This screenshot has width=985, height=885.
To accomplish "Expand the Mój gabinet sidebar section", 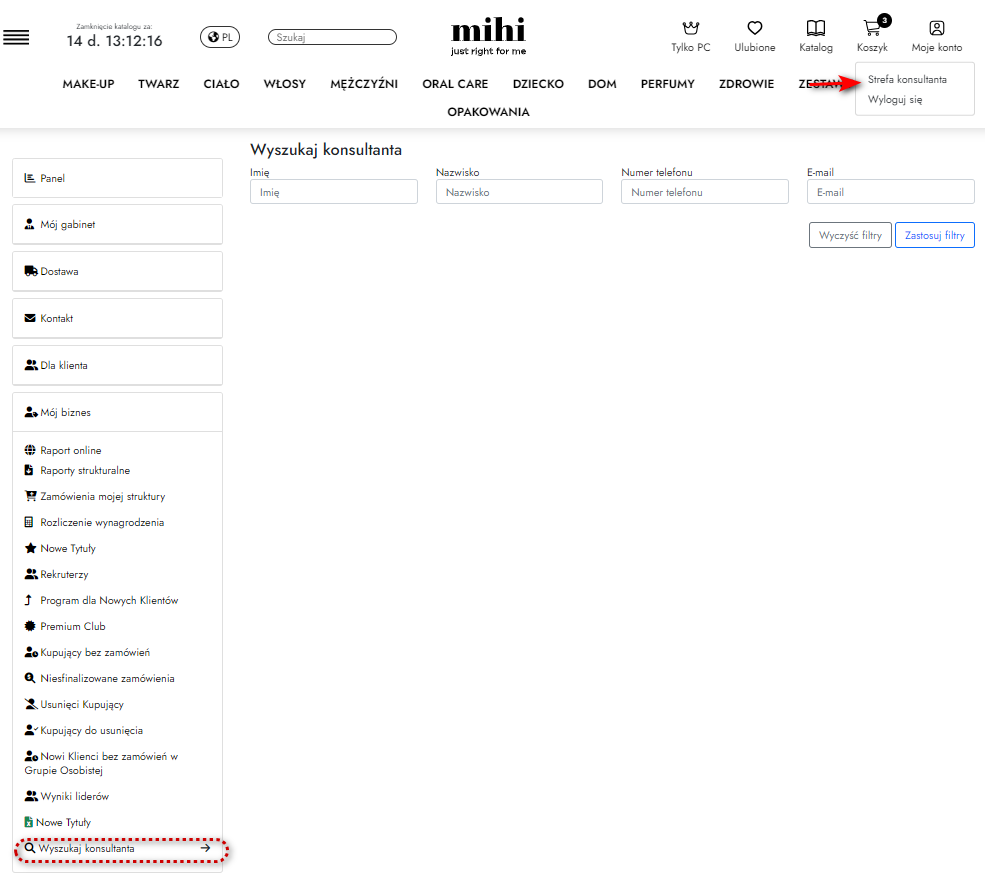I will 117,225.
